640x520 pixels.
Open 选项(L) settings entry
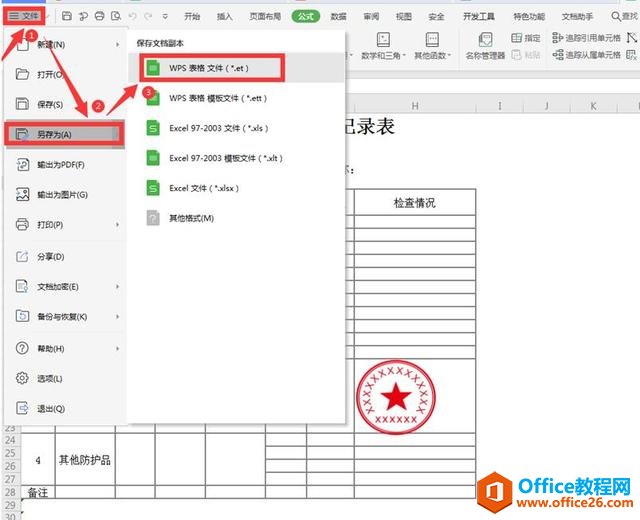tap(64, 378)
